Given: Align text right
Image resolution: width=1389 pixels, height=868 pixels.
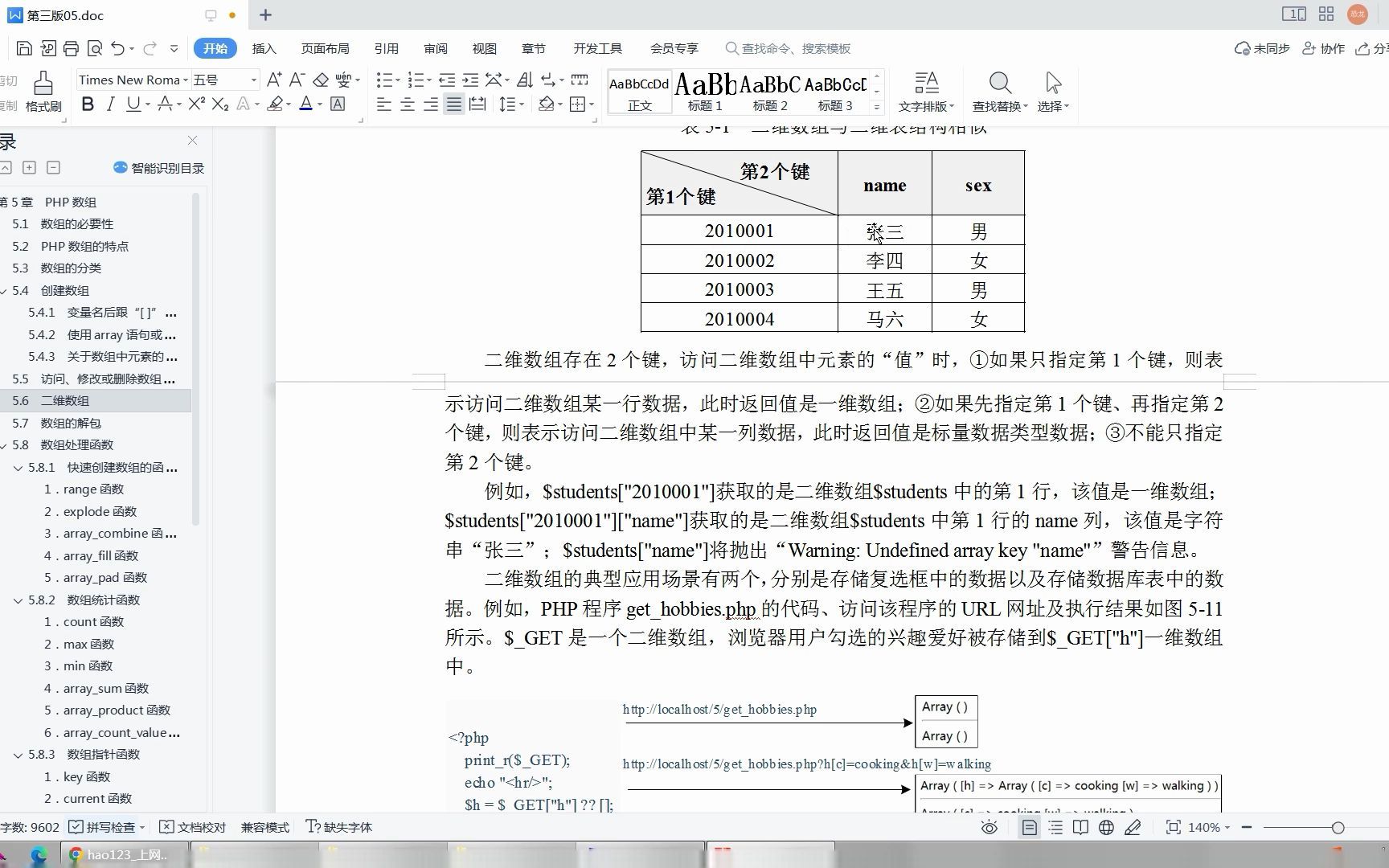Looking at the screenshot, I should (431, 104).
